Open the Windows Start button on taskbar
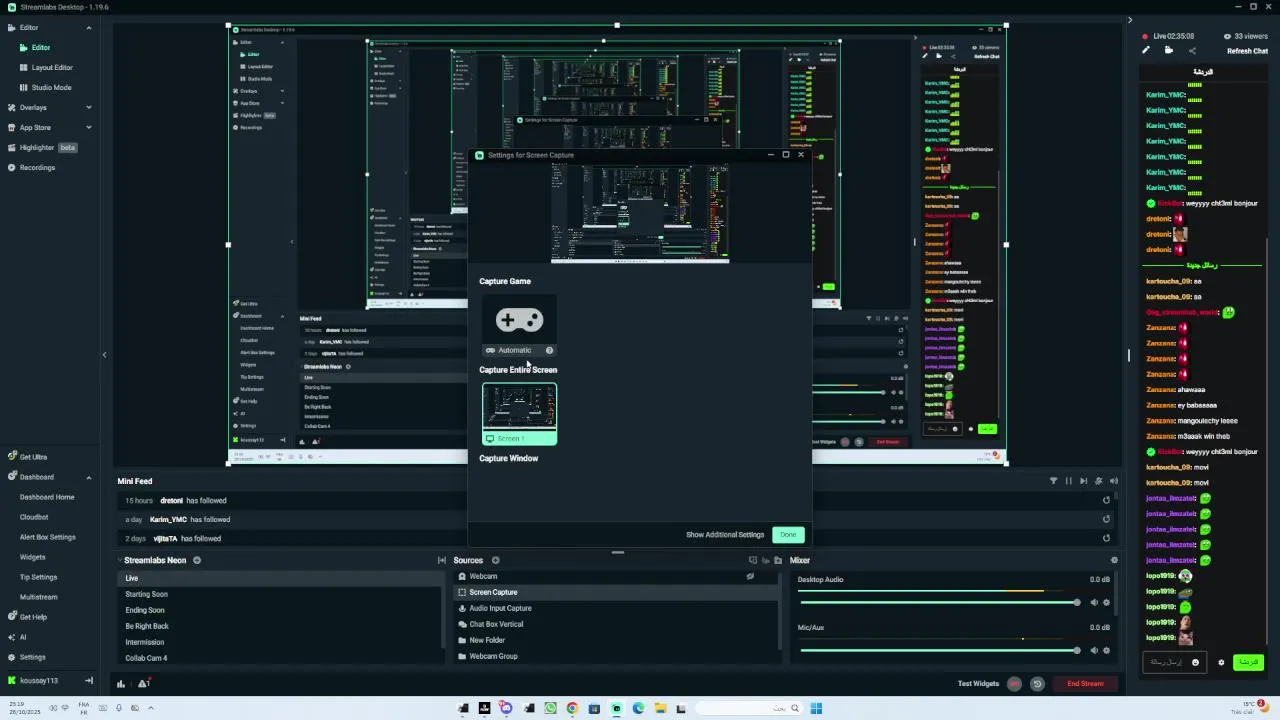1280x720 pixels. [x=816, y=708]
